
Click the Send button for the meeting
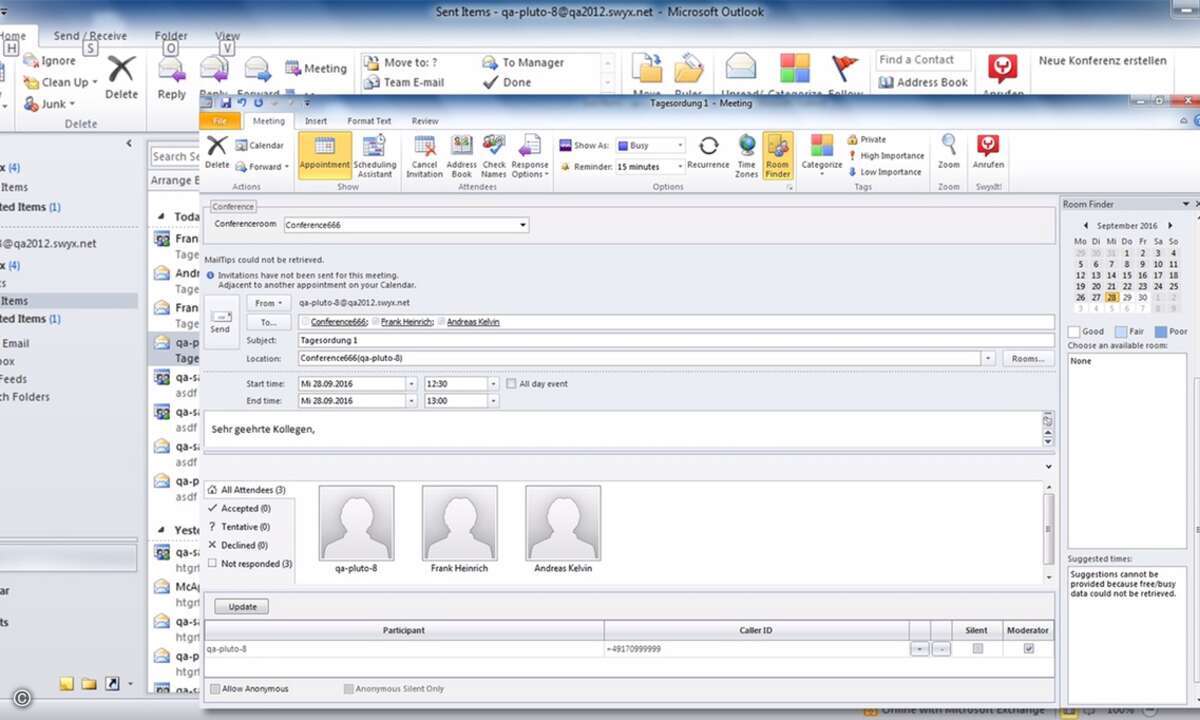click(x=221, y=321)
